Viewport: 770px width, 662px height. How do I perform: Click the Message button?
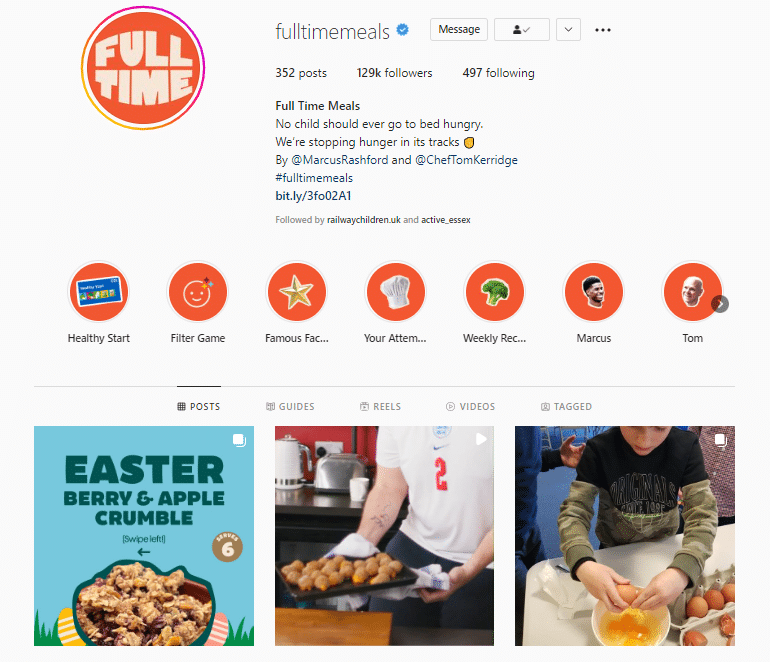(x=459, y=29)
